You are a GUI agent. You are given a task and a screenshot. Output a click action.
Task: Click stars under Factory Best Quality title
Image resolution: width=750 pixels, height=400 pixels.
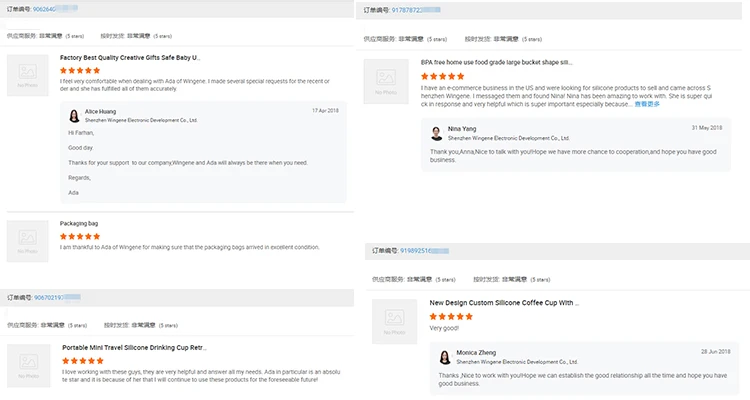pyautogui.click(x=80, y=71)
